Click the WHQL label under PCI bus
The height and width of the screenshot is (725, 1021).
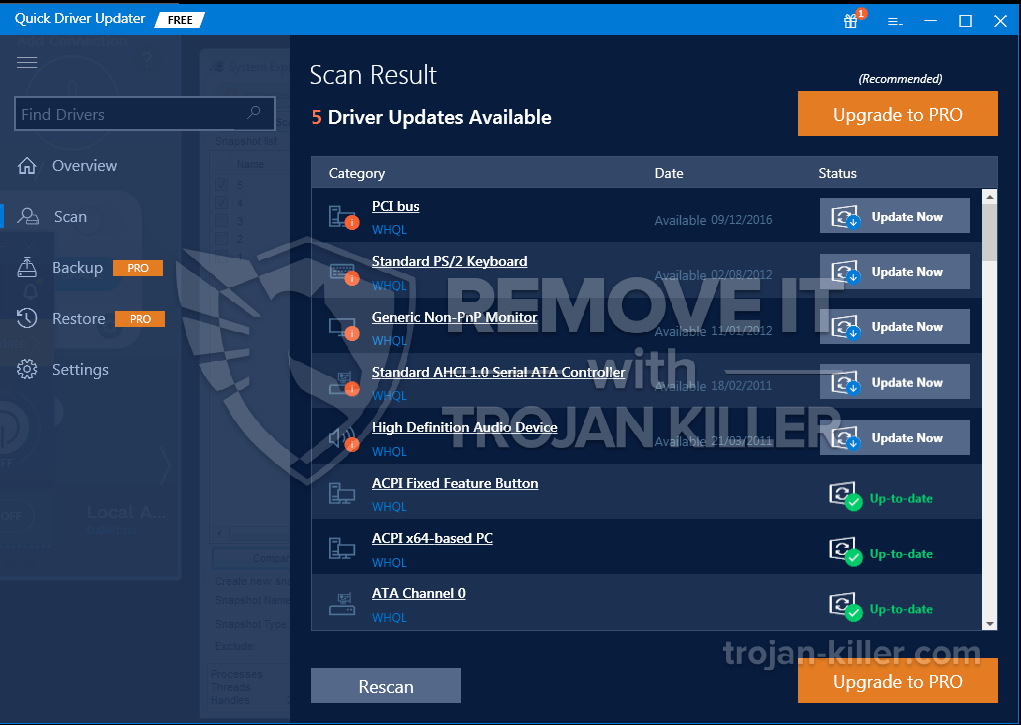(x=389, y=230)
